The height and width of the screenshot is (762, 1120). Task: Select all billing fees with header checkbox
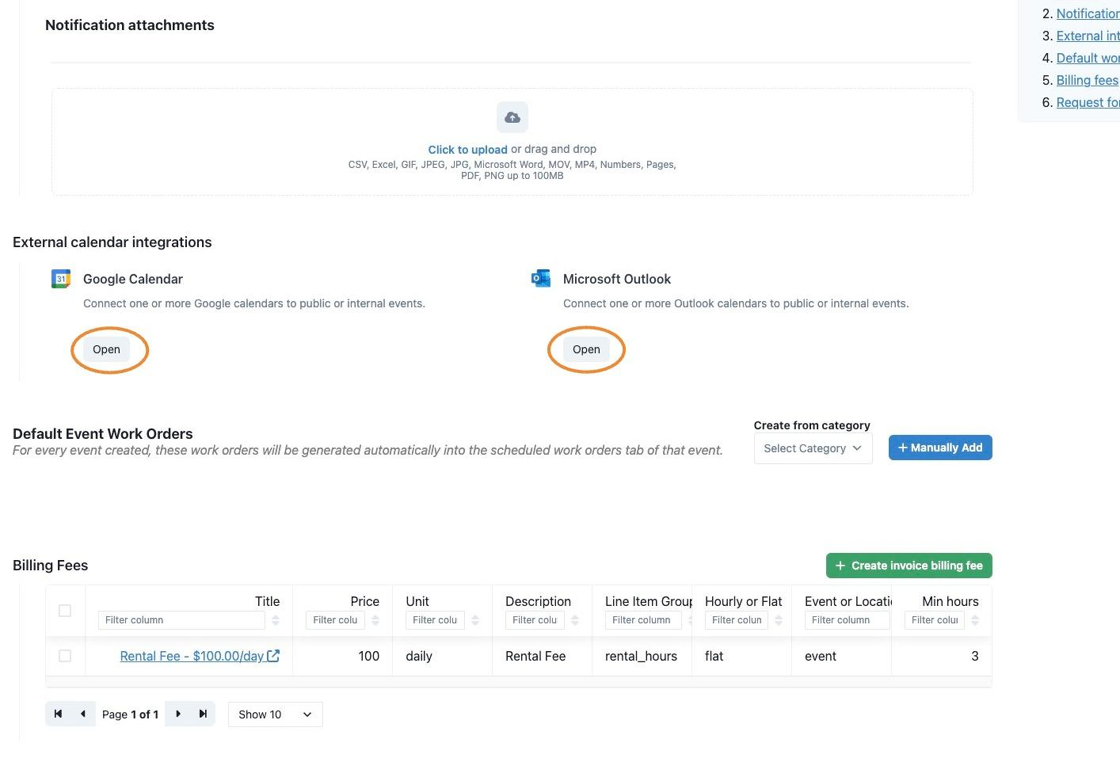[65, 611]
